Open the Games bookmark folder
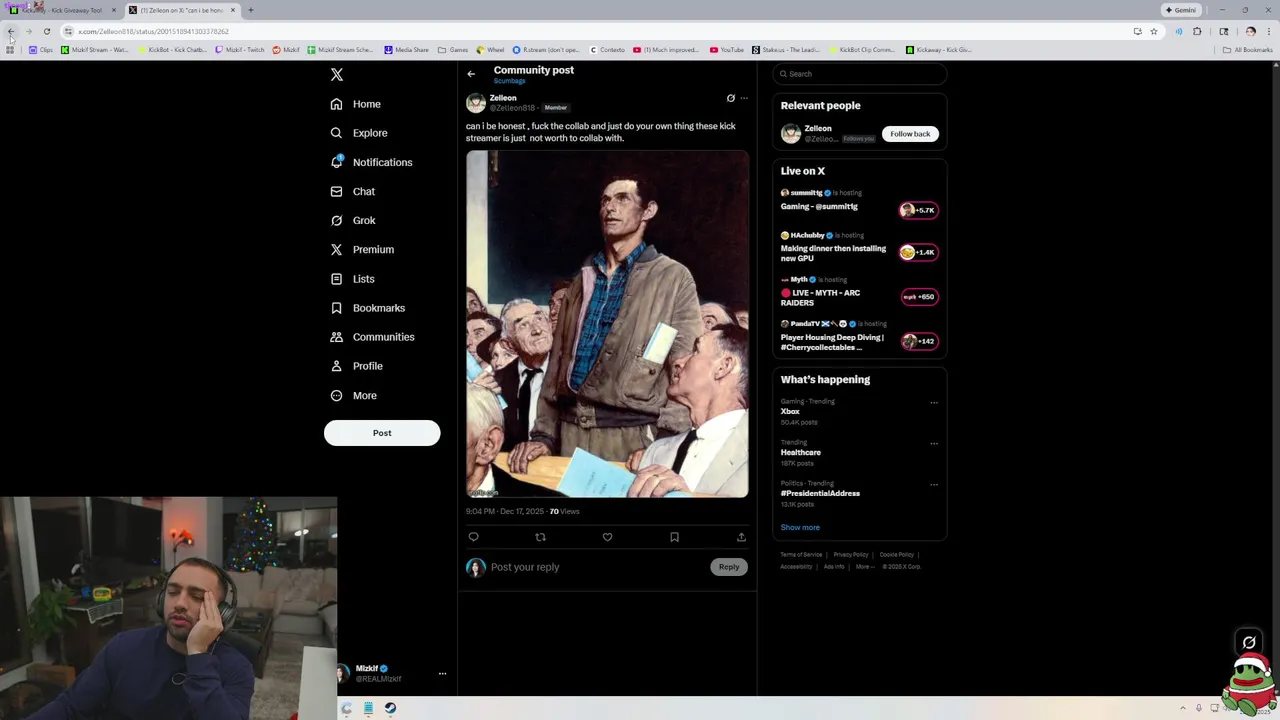This screenshot has width=1280, height=720. (x=453, y=50)
